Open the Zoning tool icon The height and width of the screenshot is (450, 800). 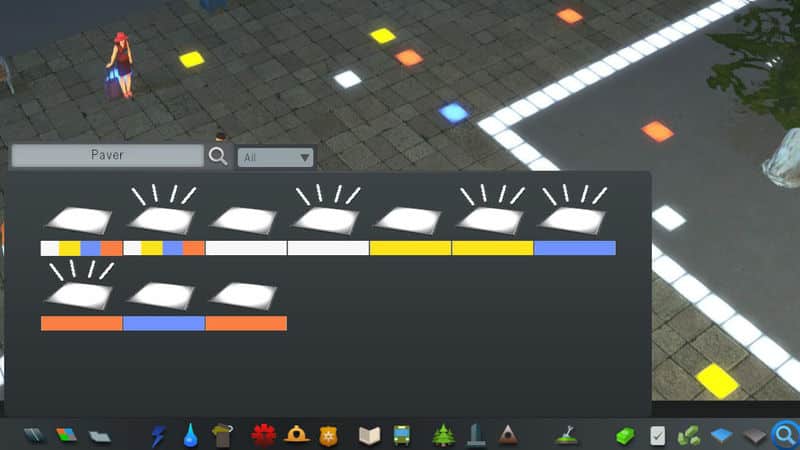pos(66,435)
